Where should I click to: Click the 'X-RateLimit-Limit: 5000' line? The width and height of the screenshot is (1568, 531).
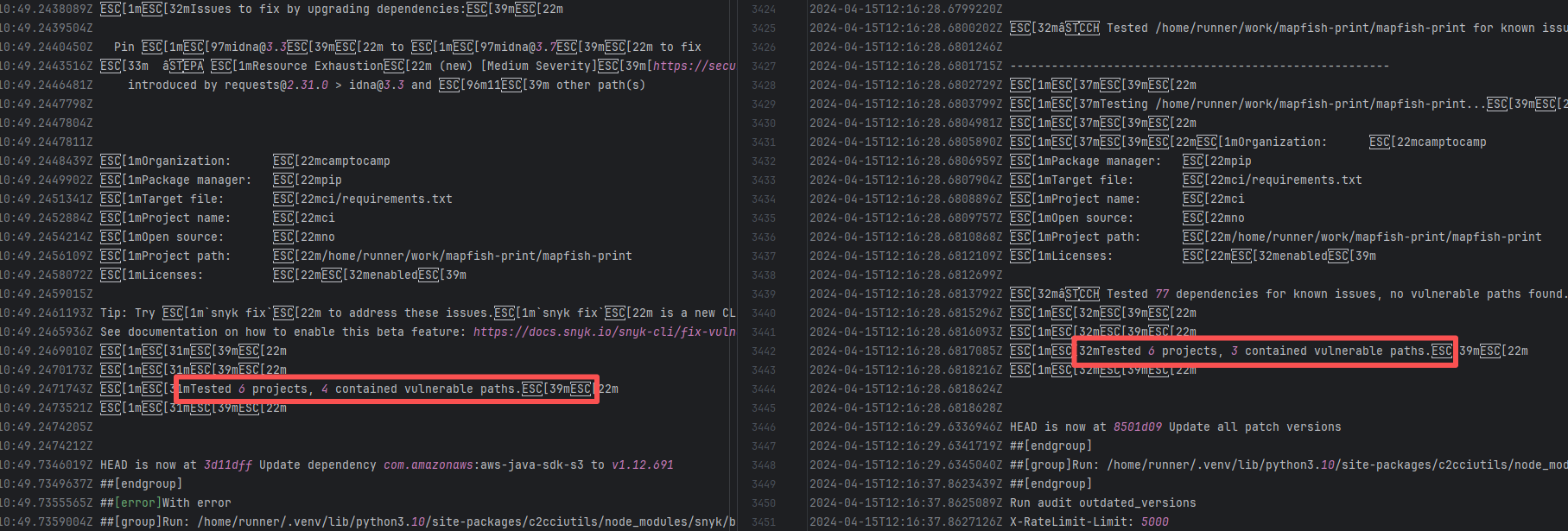pyautogui.click(x=1089, y=522)
